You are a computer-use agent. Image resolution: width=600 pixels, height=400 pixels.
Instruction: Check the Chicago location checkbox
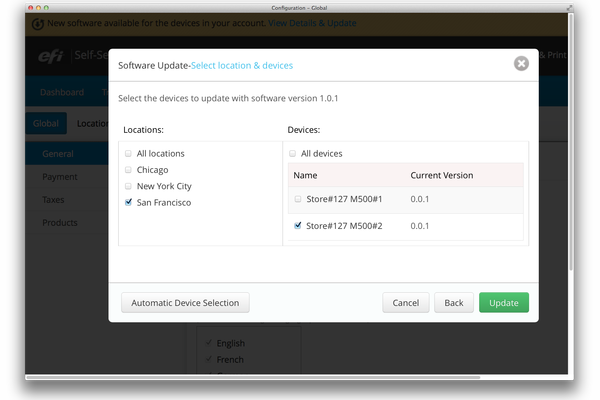coord(128,170)
